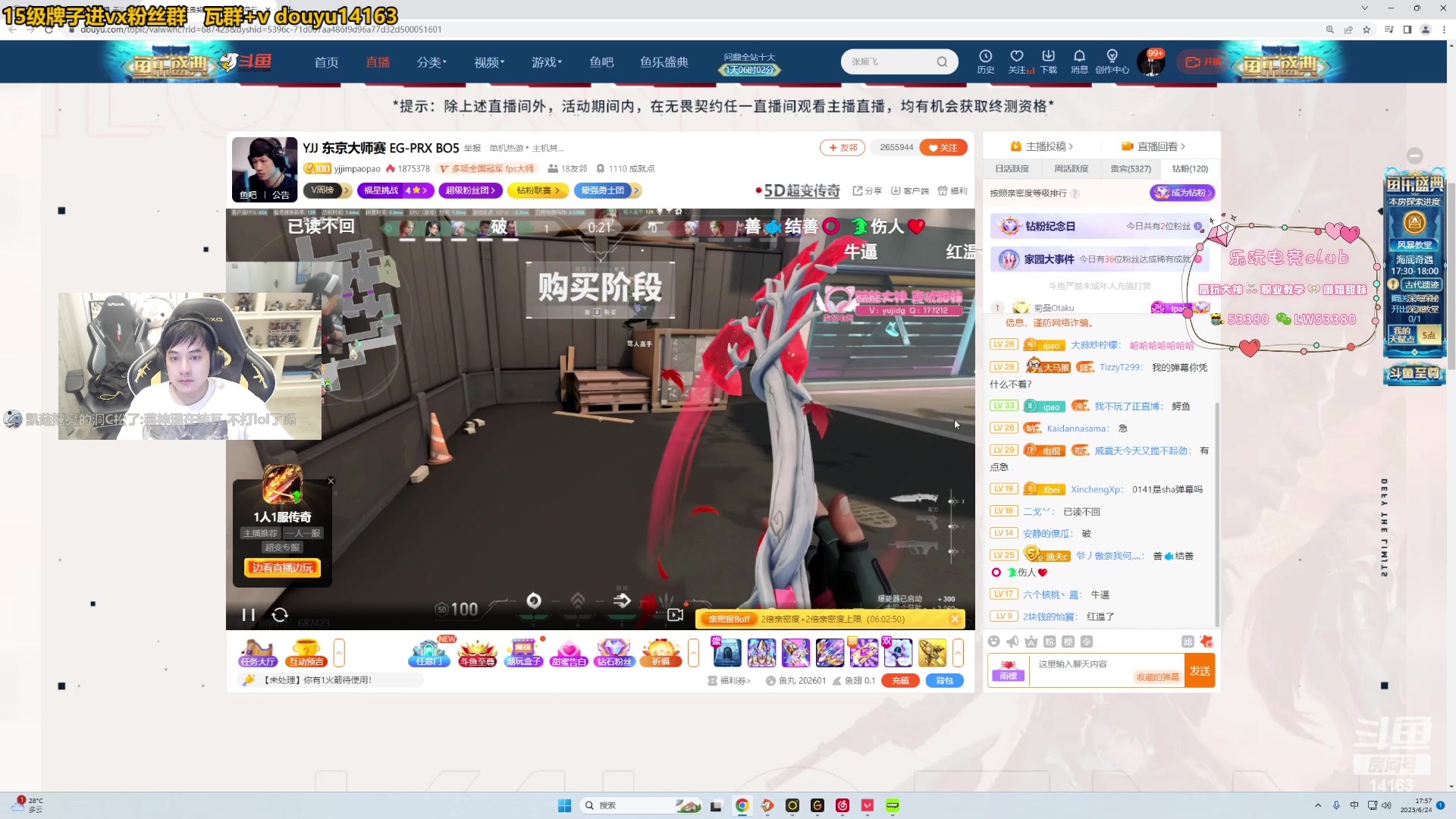Open the 钻石粉丝 diamond icon
Viewport: 1456px width, 819px height.
click(614, 652)
